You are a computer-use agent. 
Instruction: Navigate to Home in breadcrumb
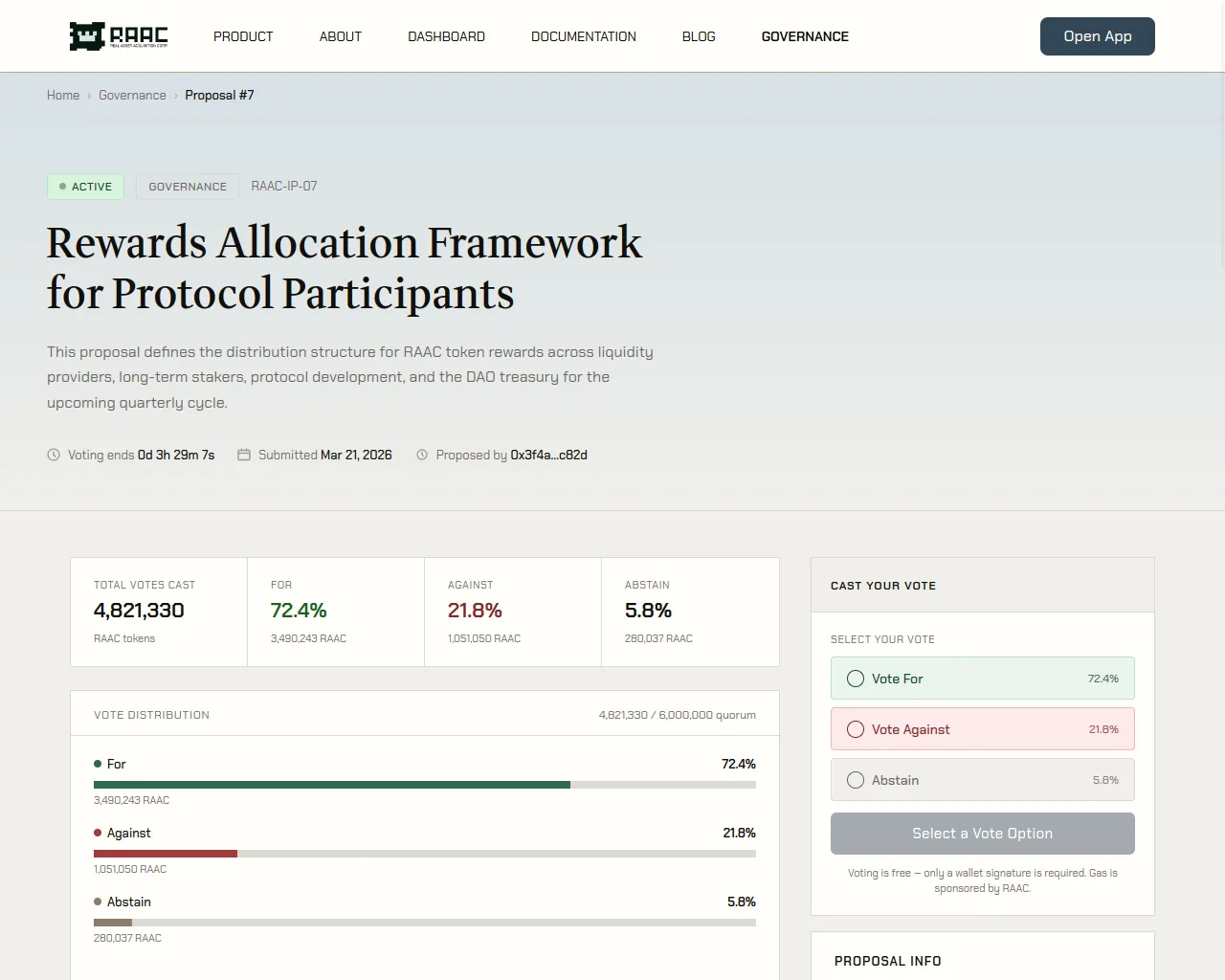coord(63,95)
